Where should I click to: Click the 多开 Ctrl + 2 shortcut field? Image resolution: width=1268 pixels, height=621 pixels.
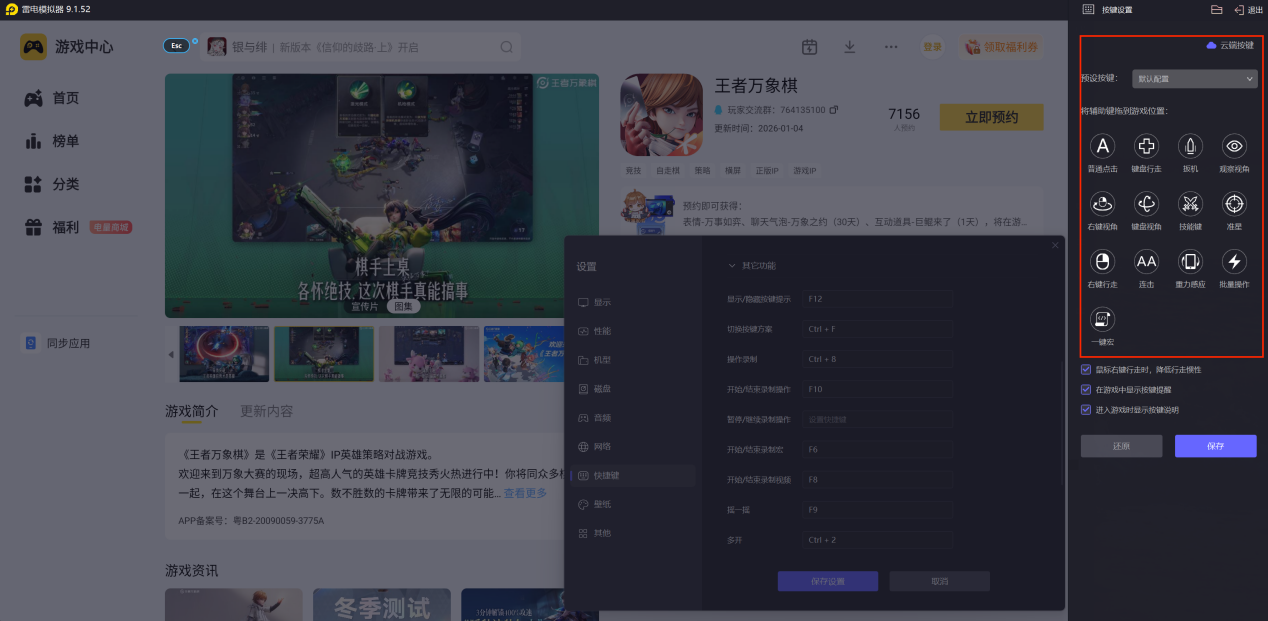pos(877,540)
